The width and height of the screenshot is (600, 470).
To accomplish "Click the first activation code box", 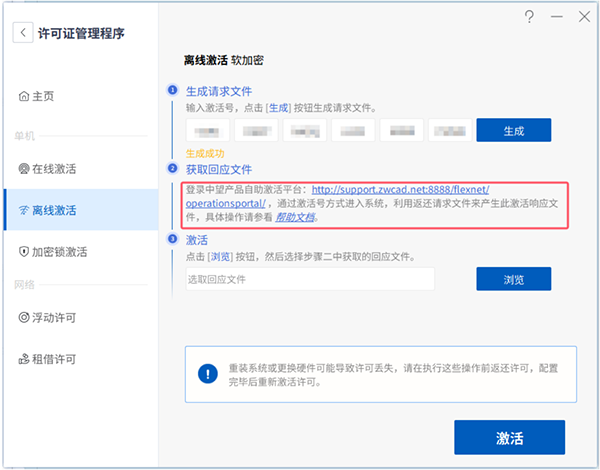I will coord(207,130).
